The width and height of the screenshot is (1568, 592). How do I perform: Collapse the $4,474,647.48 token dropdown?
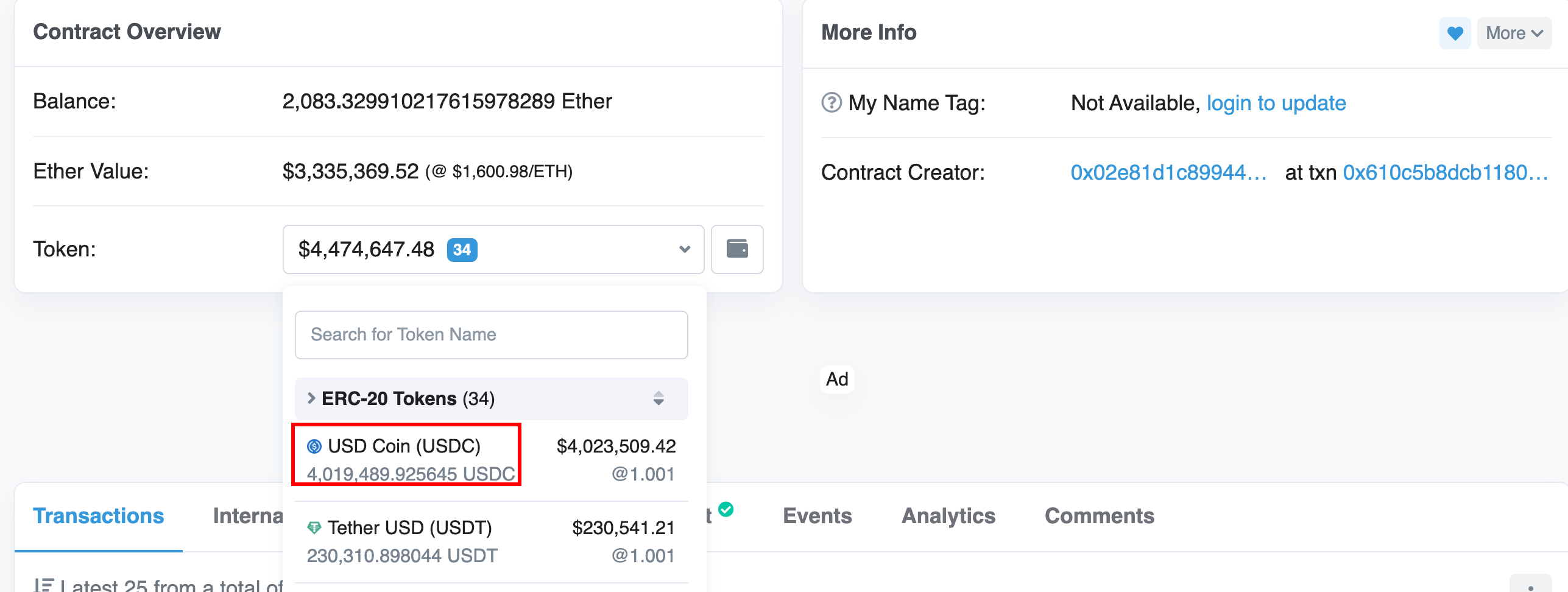684,249
